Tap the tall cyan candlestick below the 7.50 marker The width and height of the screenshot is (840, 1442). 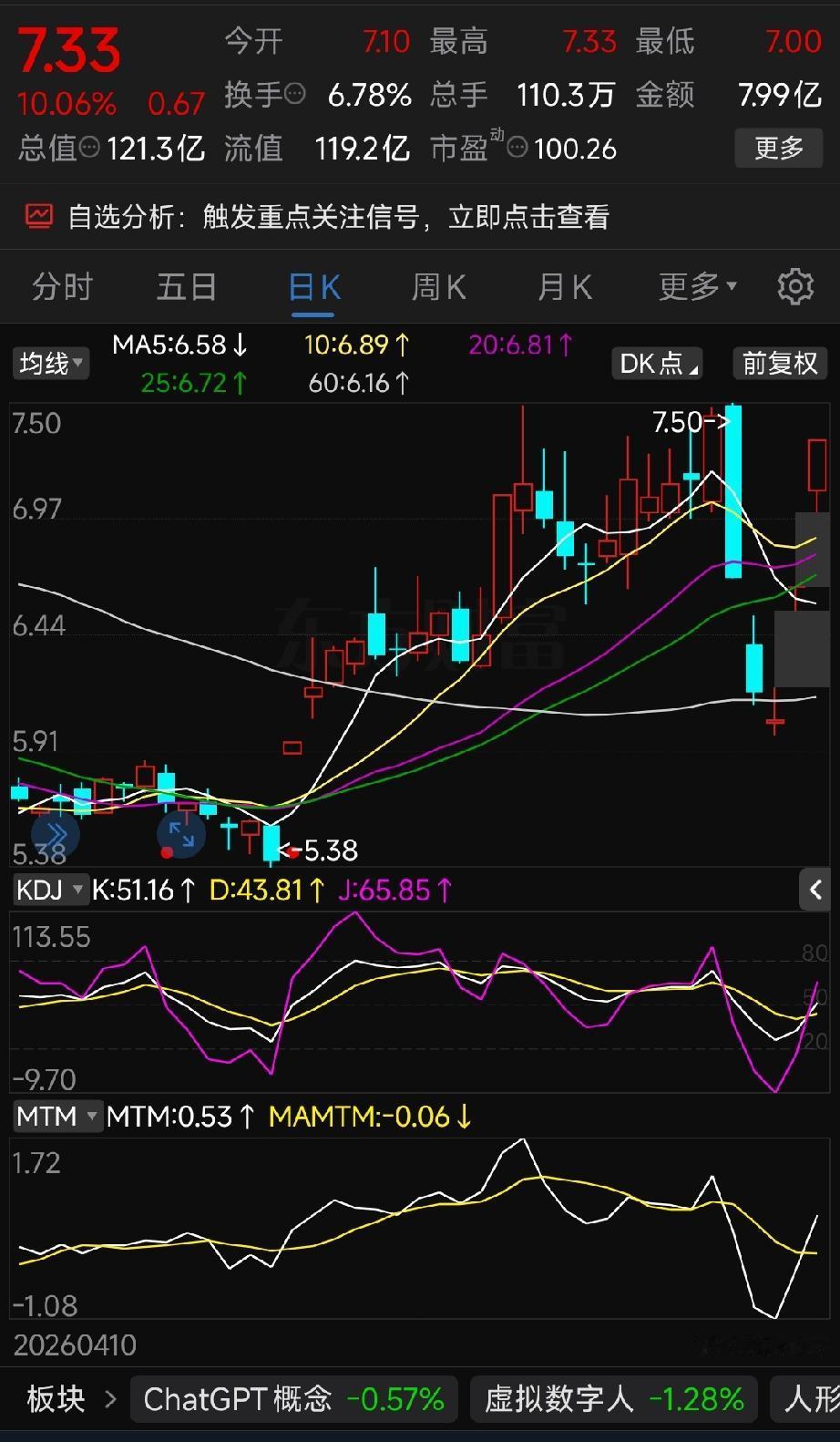[x=732, y=491]
